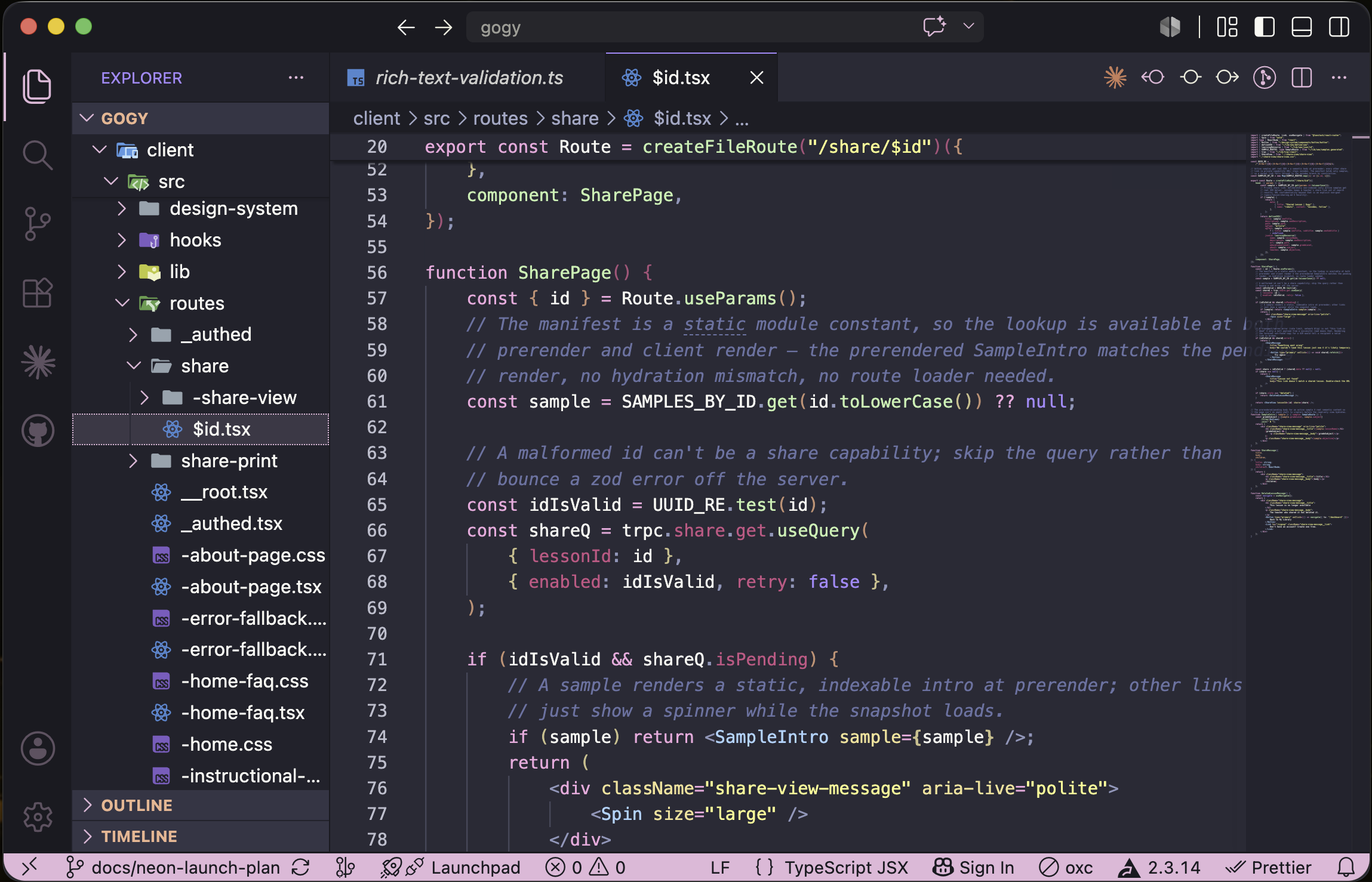Go back with the left arrow
The width and height of the screenshot is (1372, 882).
(x=406, y=27)
